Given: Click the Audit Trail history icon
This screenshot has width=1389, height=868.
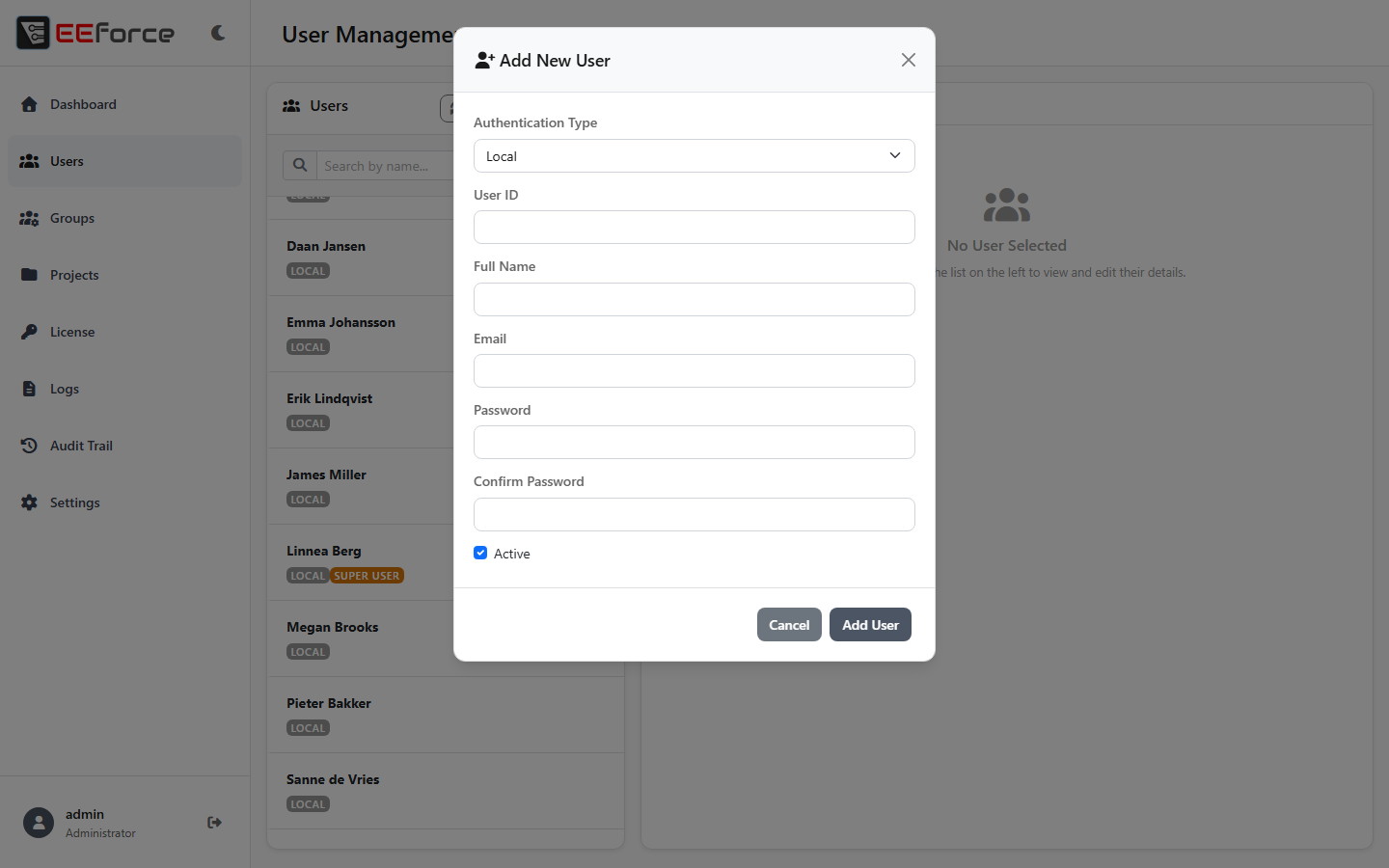Looking at the screenshot, I should 29,446.
